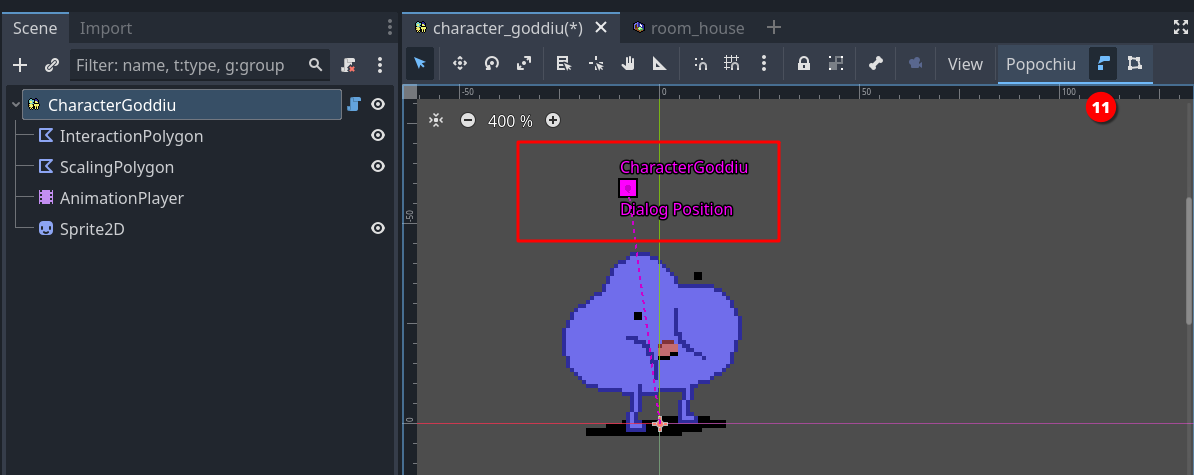The image size is (1194, 475).
Task: Group selected node's children
Action: (835, 64)
